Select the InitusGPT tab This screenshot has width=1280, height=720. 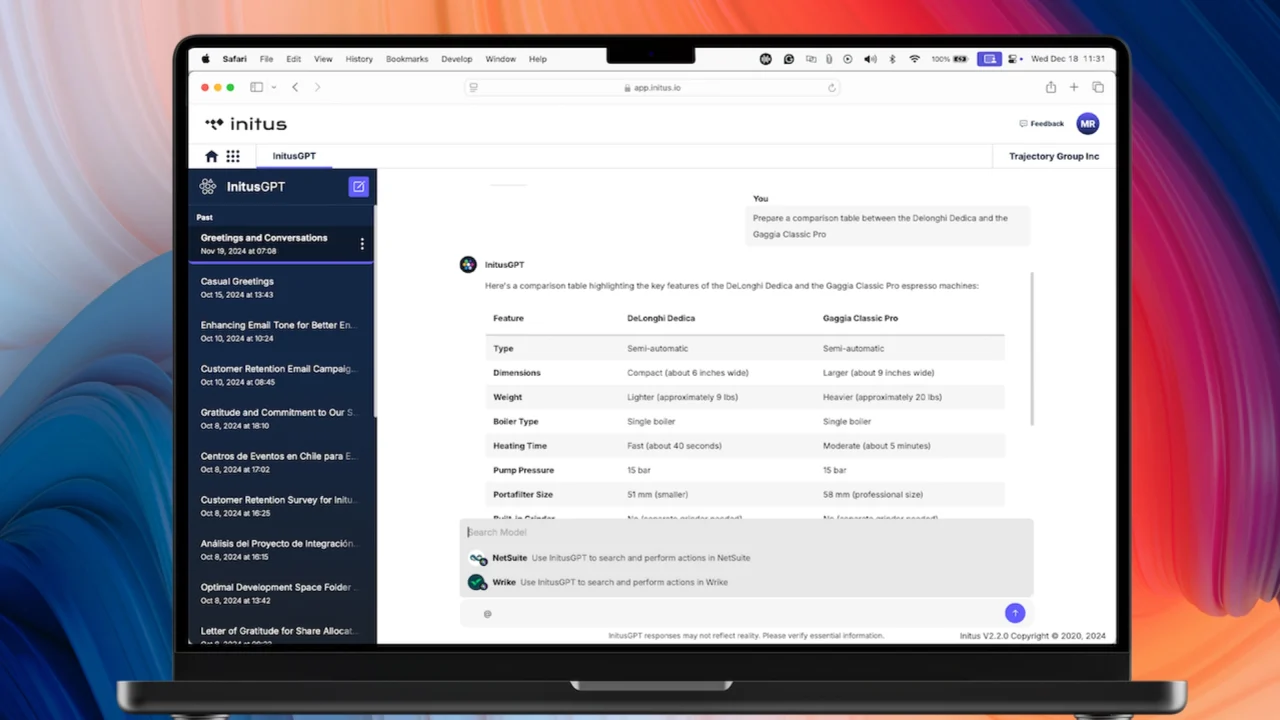coord(294,156)
